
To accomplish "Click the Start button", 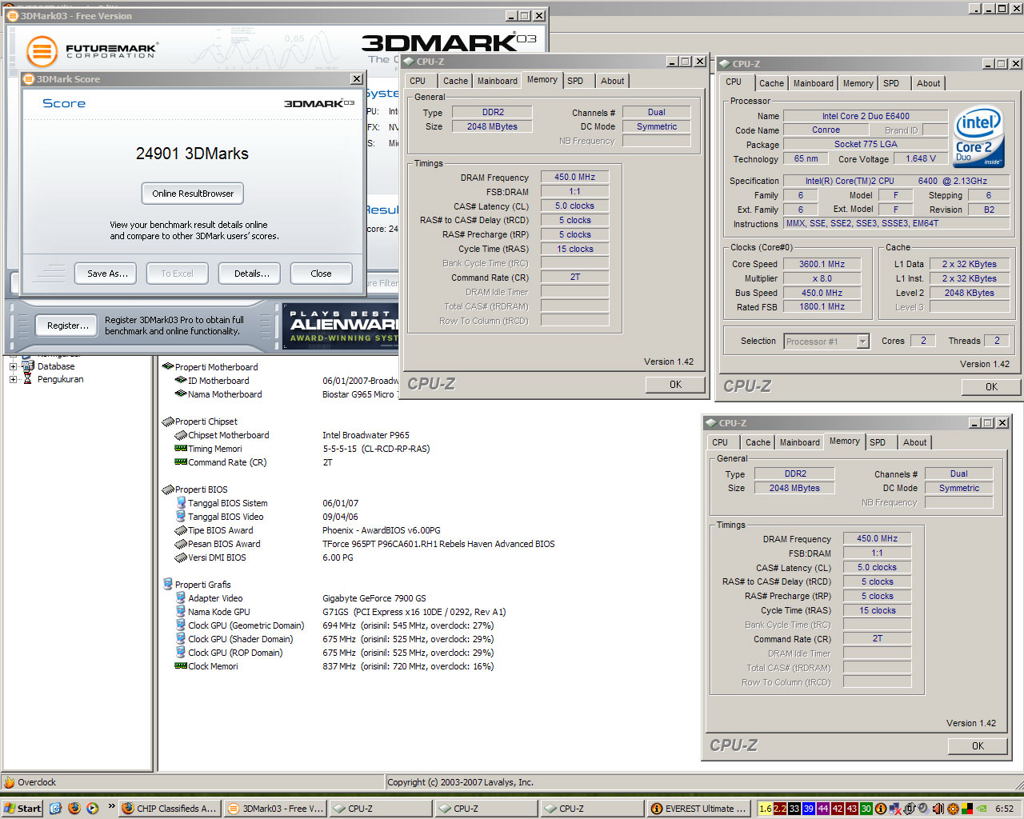I will (x=22, y=809).
